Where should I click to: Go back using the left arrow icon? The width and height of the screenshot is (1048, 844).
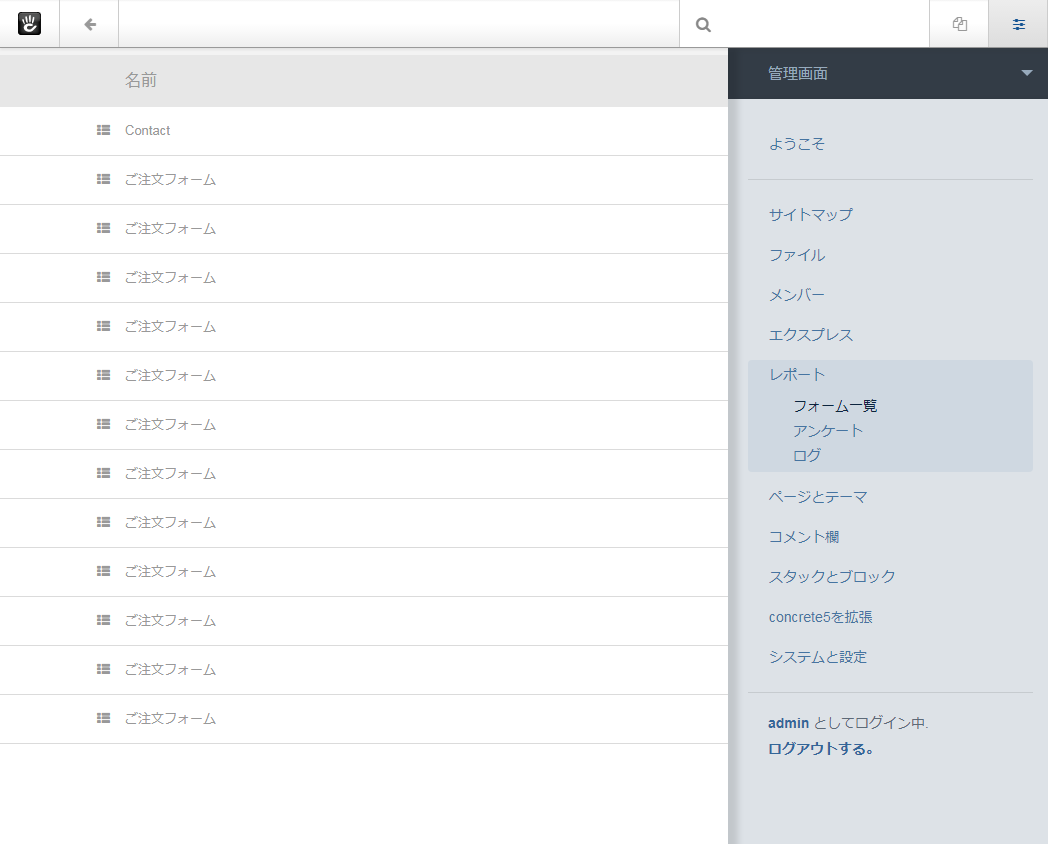pos(90,25)
